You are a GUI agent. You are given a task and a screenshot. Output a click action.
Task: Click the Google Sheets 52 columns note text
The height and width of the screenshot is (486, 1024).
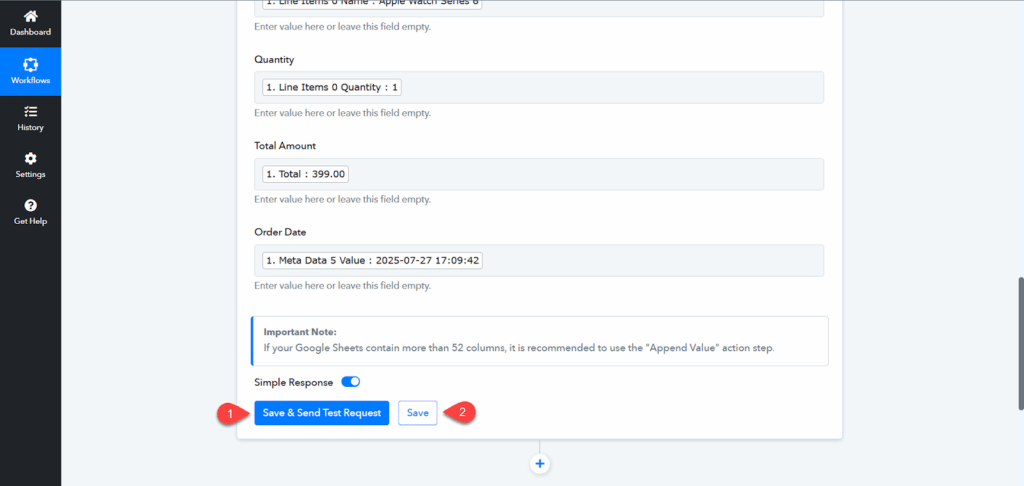click(x=519, y=348)
